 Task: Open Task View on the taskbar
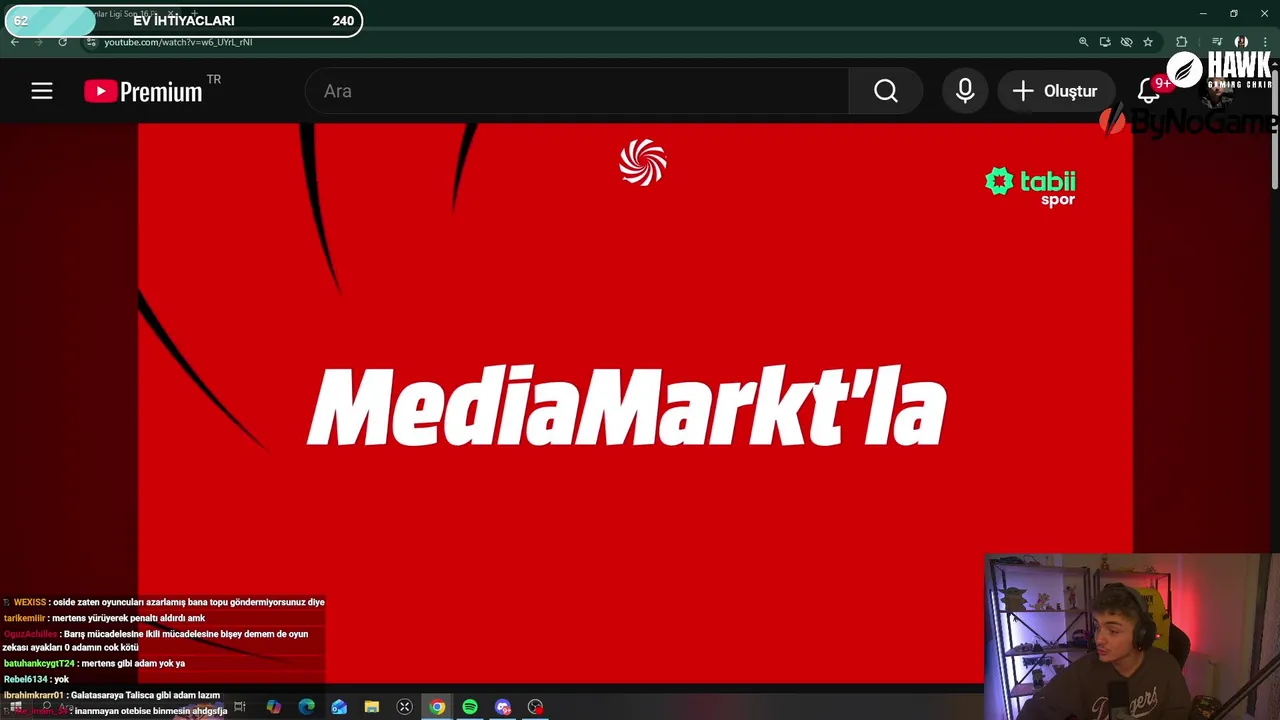[240, 707]
